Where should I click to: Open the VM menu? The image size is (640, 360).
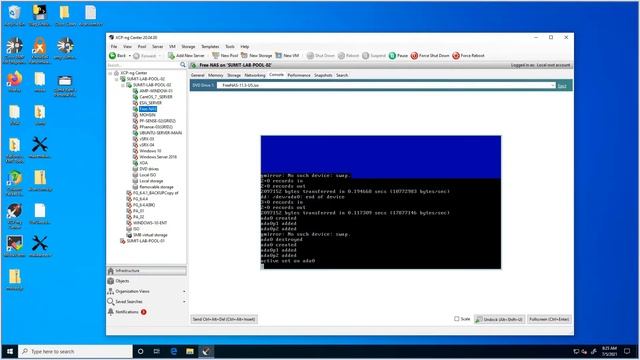tap(172, 47)
